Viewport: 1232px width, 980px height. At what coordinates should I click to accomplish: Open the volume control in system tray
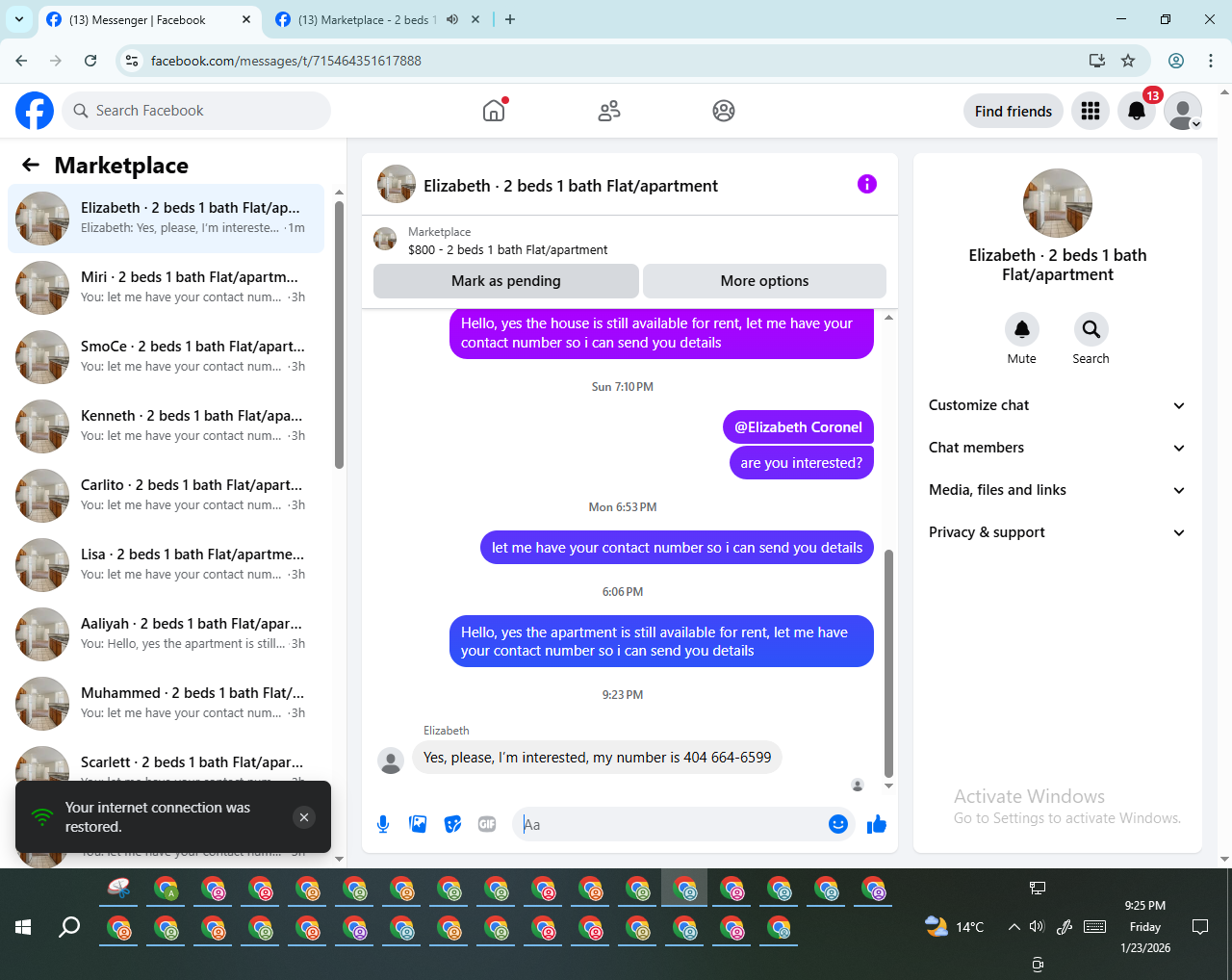[x=1037, y=927]
